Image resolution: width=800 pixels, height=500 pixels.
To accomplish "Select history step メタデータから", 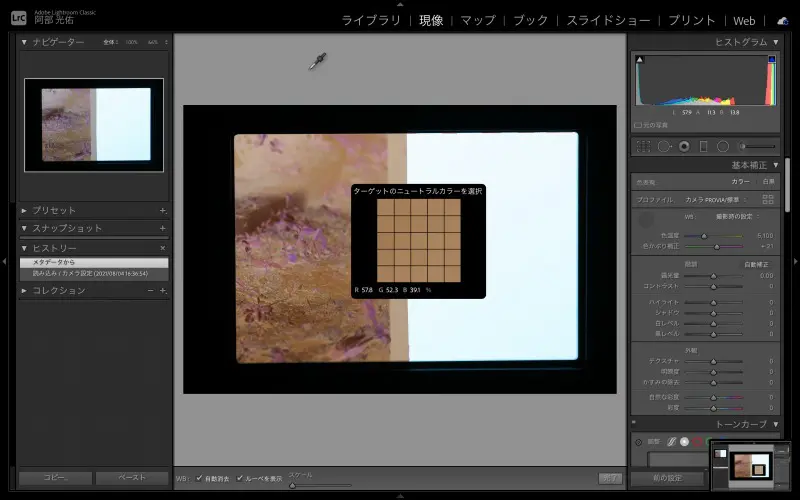I will click(94, 262).
